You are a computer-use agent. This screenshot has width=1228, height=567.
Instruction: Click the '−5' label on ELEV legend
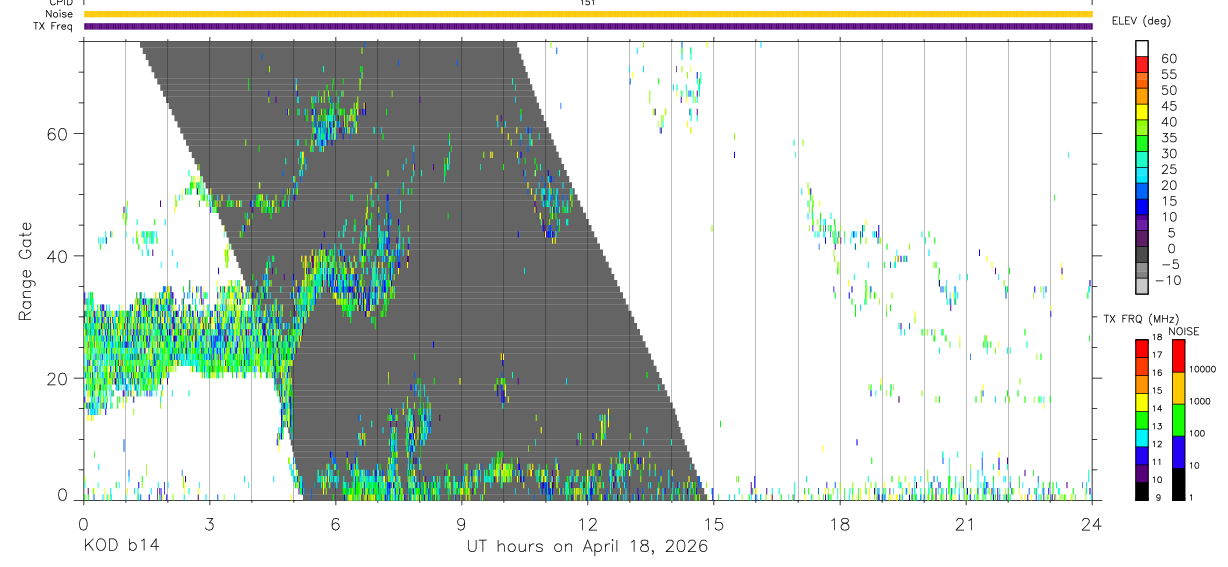pyautogui.click(x=1171, y=265)
